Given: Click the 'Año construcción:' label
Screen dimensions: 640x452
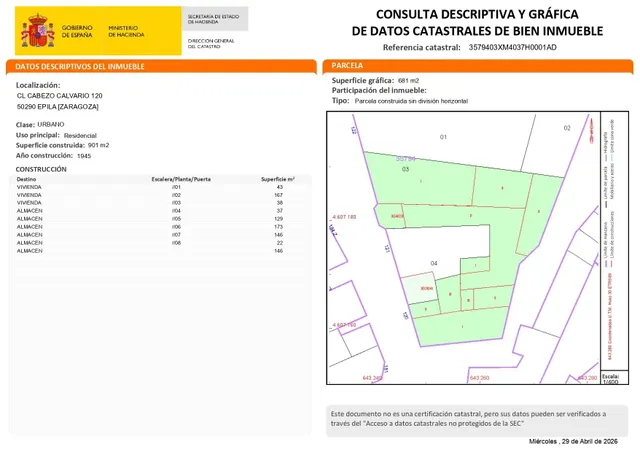Looking at the screenshot, I should (44, 156).
